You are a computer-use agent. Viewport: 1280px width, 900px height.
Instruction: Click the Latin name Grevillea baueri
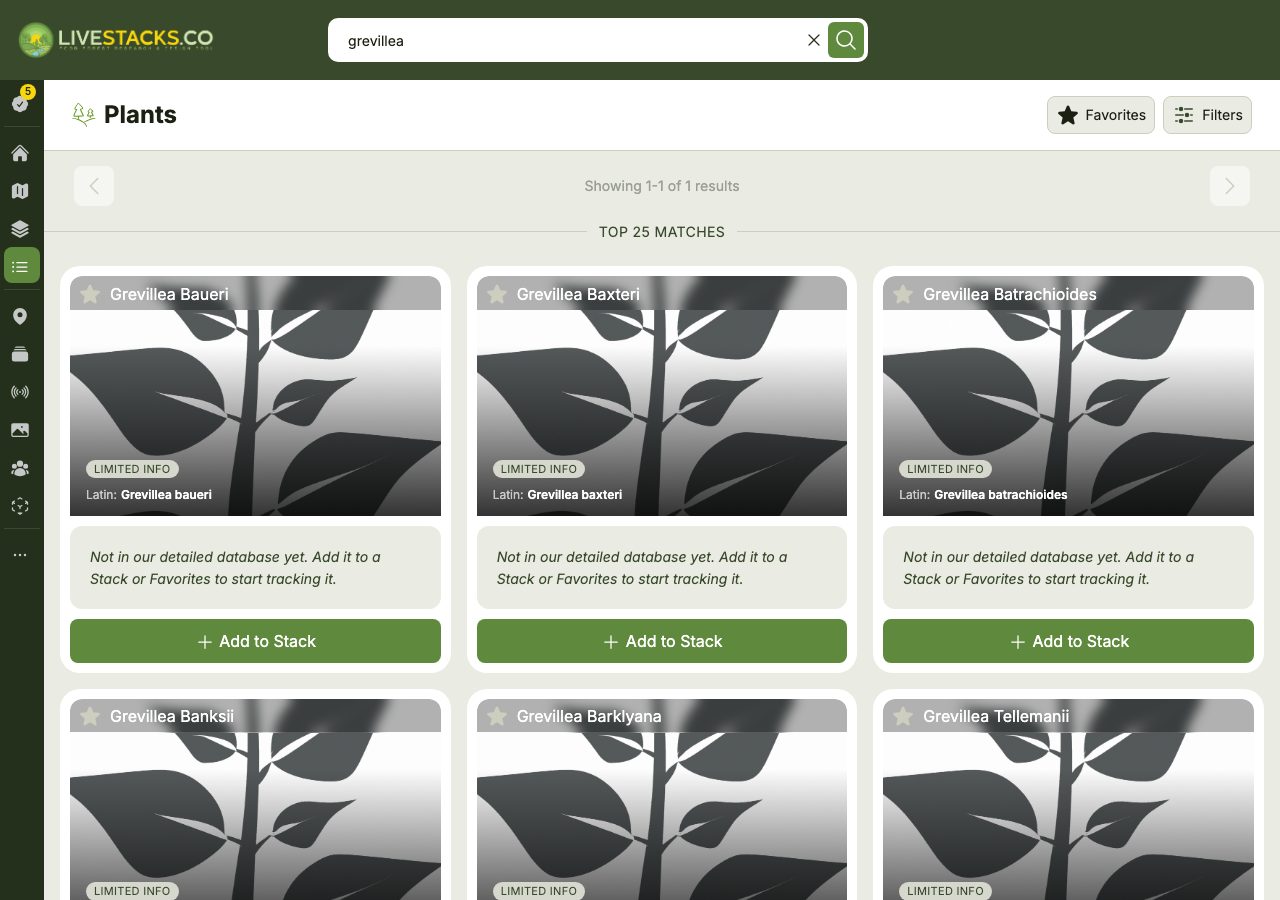pyautogui.click(x=166, y=494)
